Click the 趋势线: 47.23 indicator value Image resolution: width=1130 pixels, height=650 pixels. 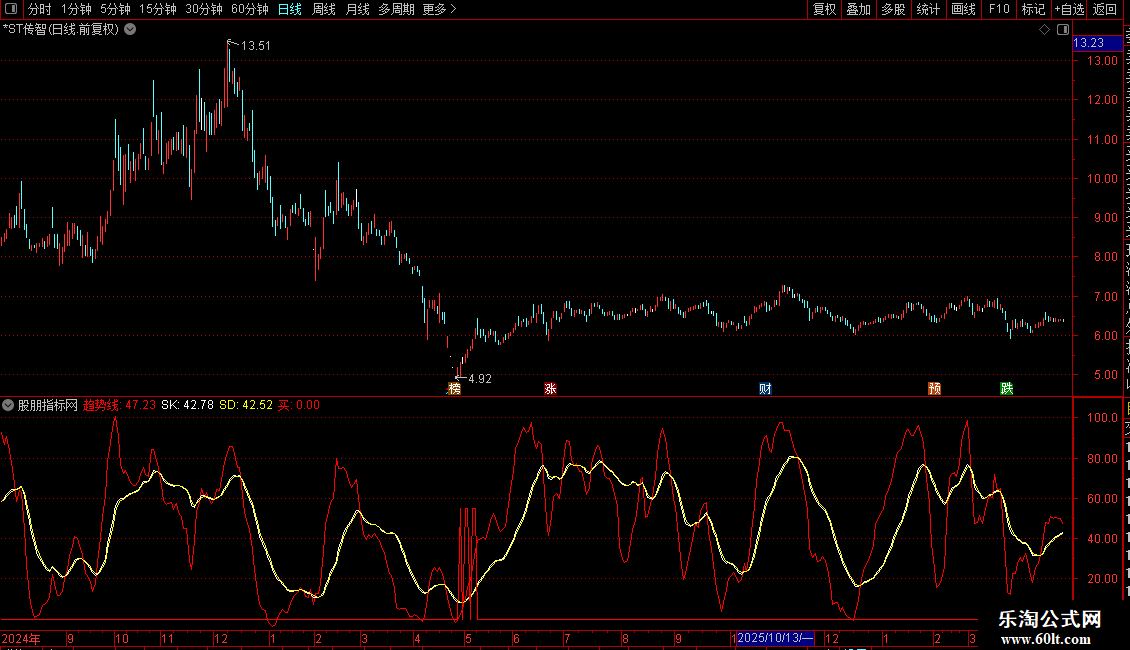(x=119, y=405)
